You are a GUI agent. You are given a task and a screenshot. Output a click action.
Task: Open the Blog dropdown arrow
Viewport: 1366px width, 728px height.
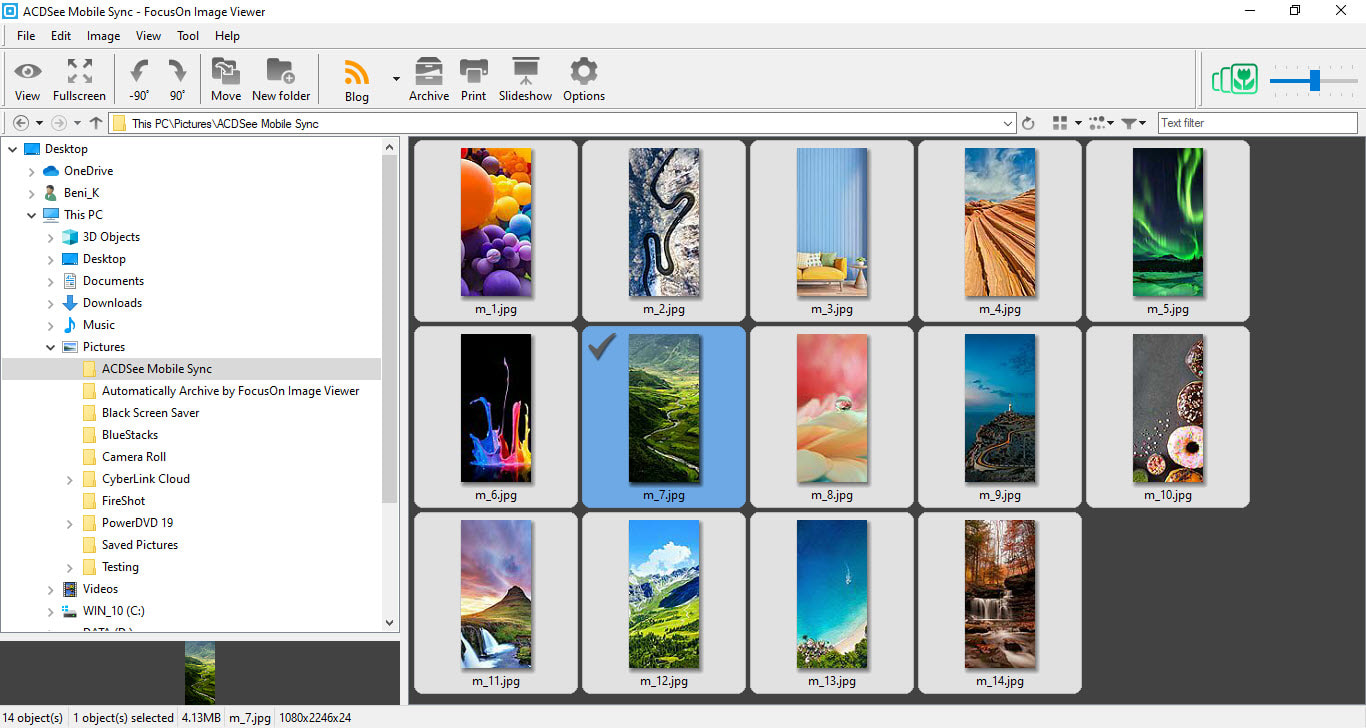click(396, 78)
